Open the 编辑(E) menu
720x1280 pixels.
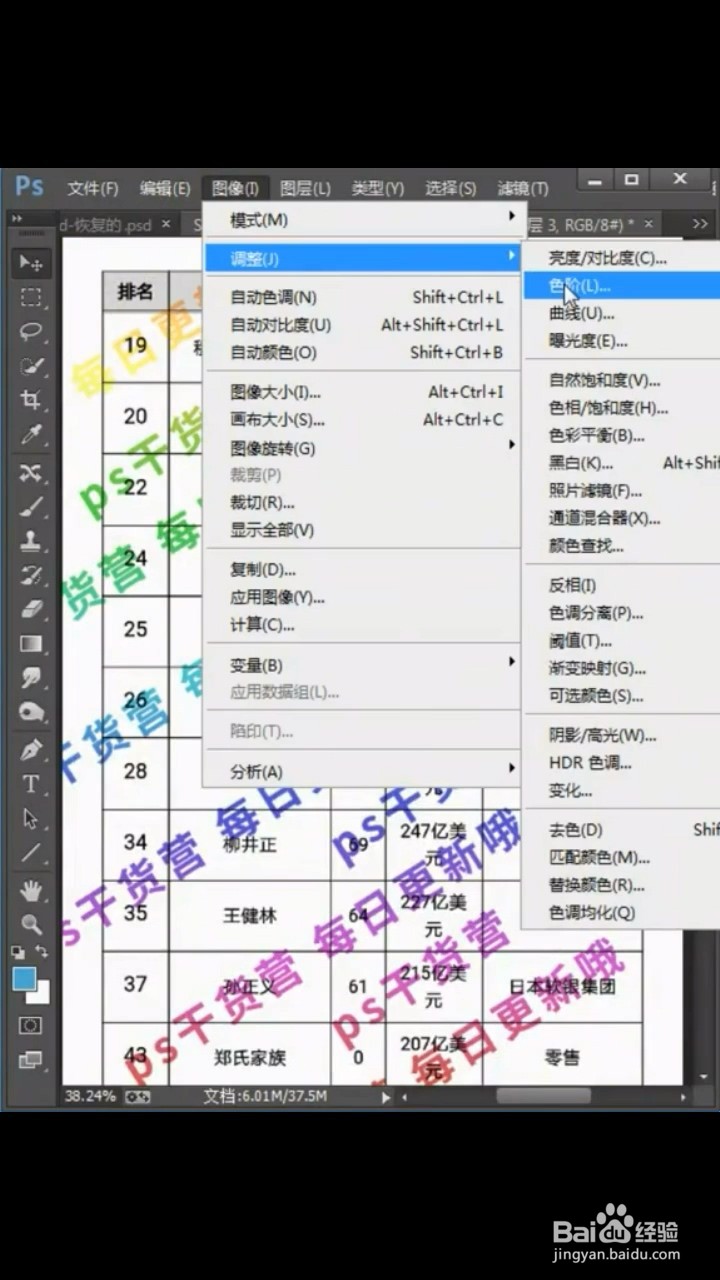coord(165,188)
